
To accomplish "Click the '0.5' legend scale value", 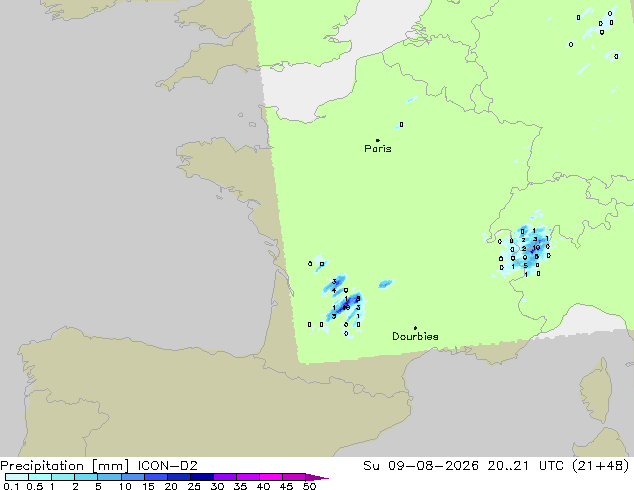I will (35, 486).
